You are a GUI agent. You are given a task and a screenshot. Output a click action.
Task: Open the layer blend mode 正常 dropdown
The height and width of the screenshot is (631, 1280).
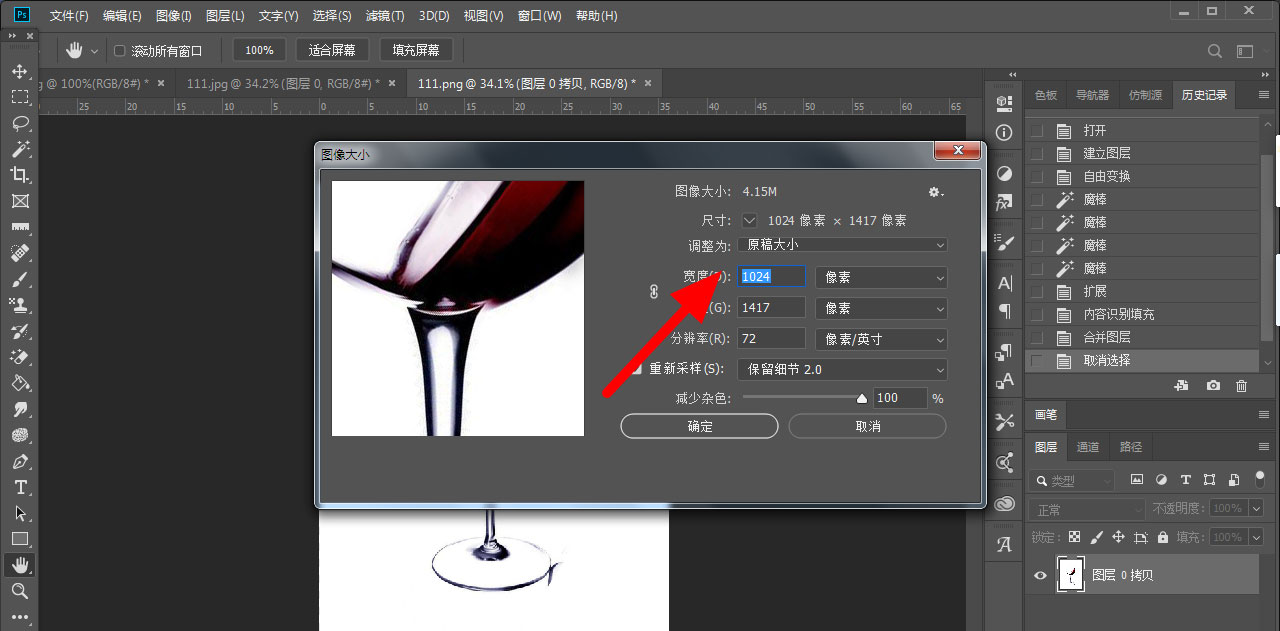click(1087, 509)
